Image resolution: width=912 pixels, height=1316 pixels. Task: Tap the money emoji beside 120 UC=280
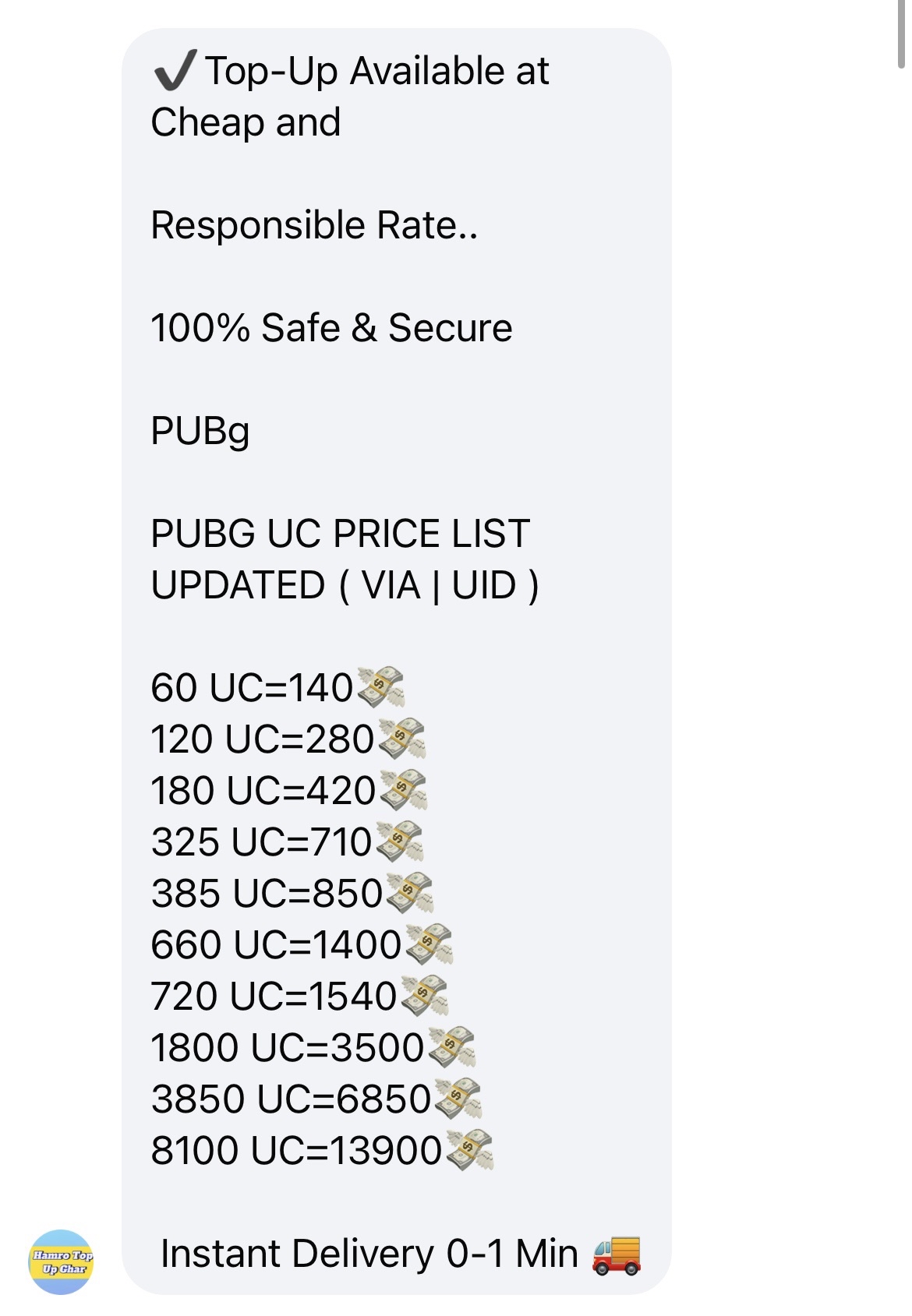click(x=401, y=739)
